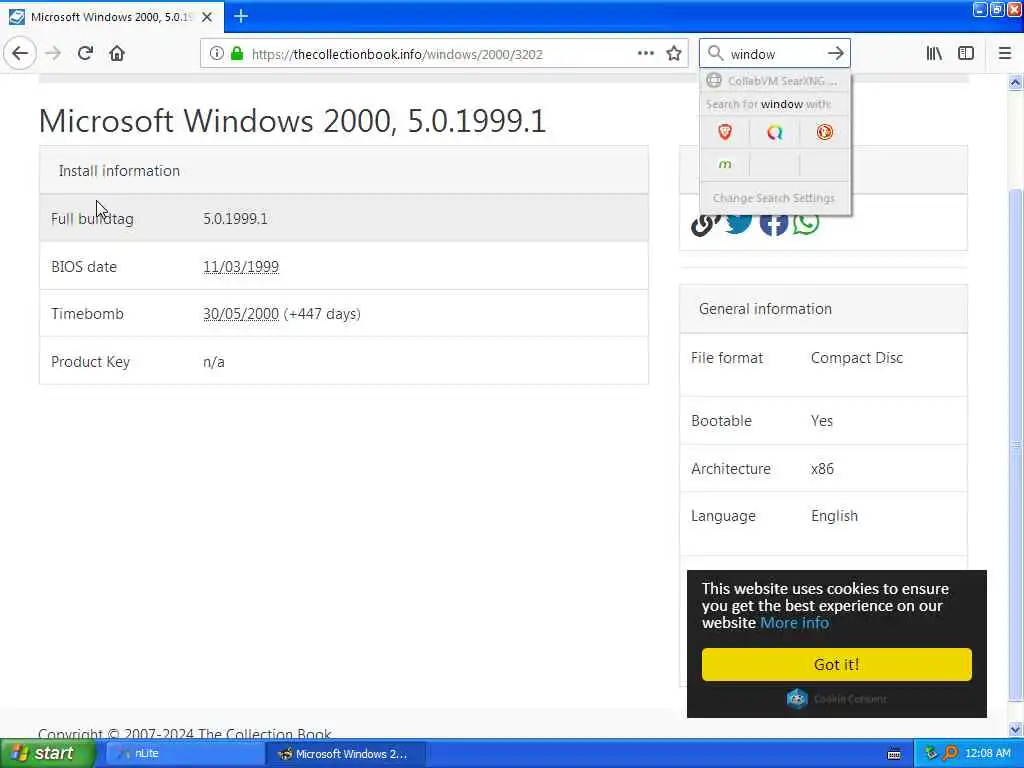Click the address bar URL
Viewport: 1024px width, 768px height.
coord(397,54)
